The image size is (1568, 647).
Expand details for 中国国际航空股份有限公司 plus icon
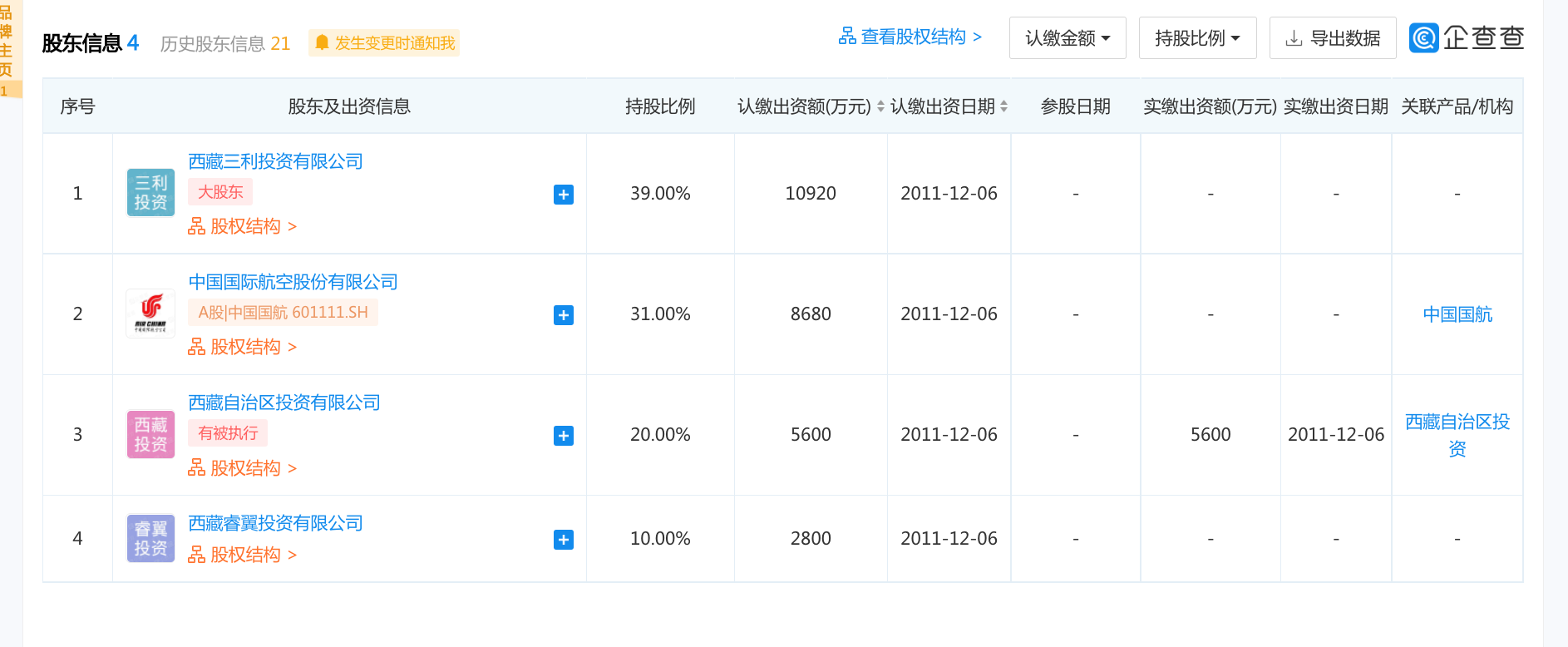(x=563, y=315)
